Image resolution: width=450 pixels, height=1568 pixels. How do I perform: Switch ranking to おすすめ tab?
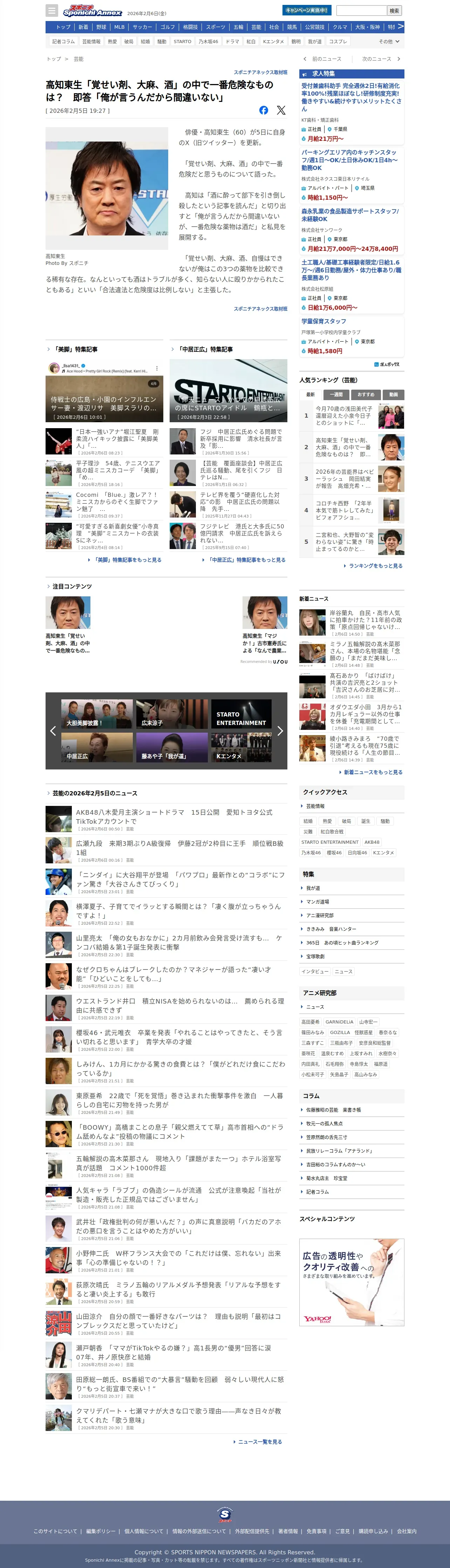click(x=366, y=395)
